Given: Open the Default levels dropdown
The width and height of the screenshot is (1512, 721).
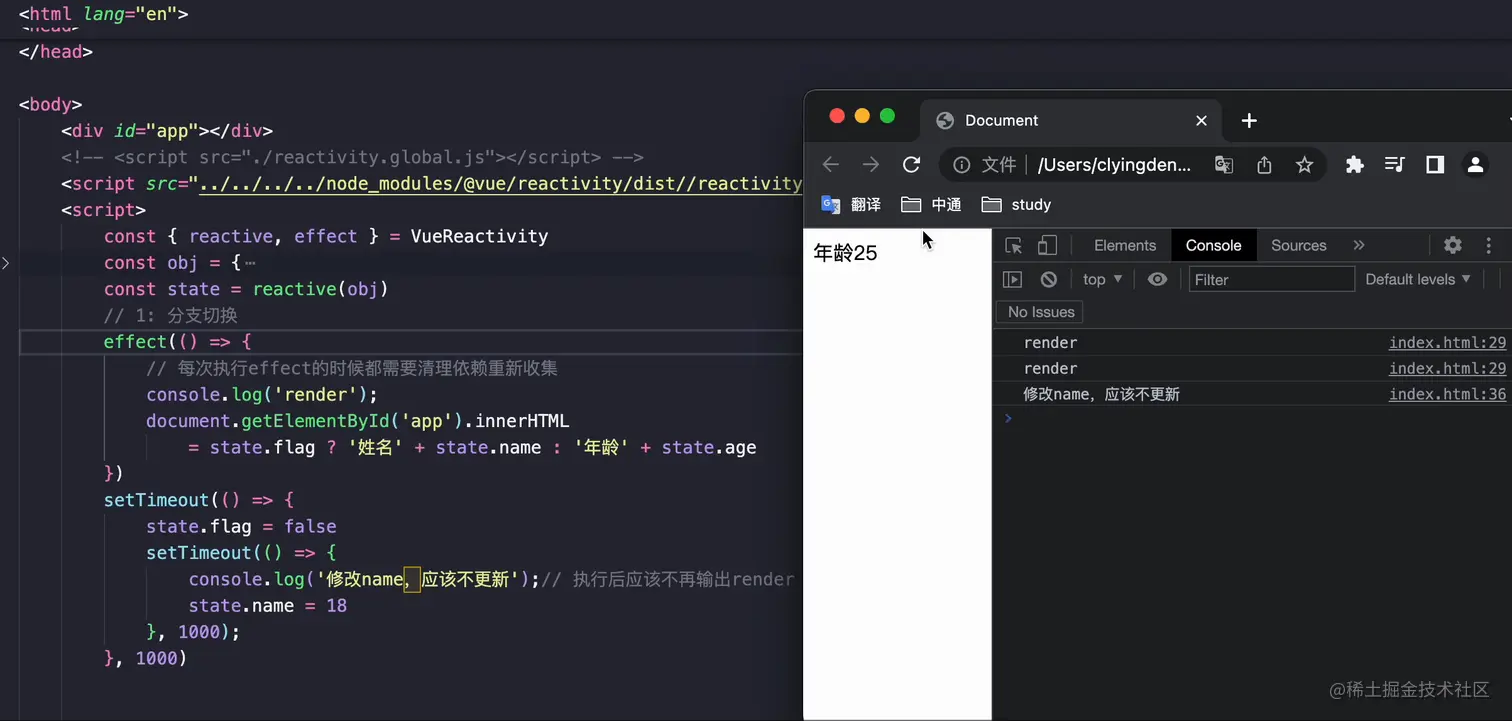Looking at the screenshot, I should 1417,279.
